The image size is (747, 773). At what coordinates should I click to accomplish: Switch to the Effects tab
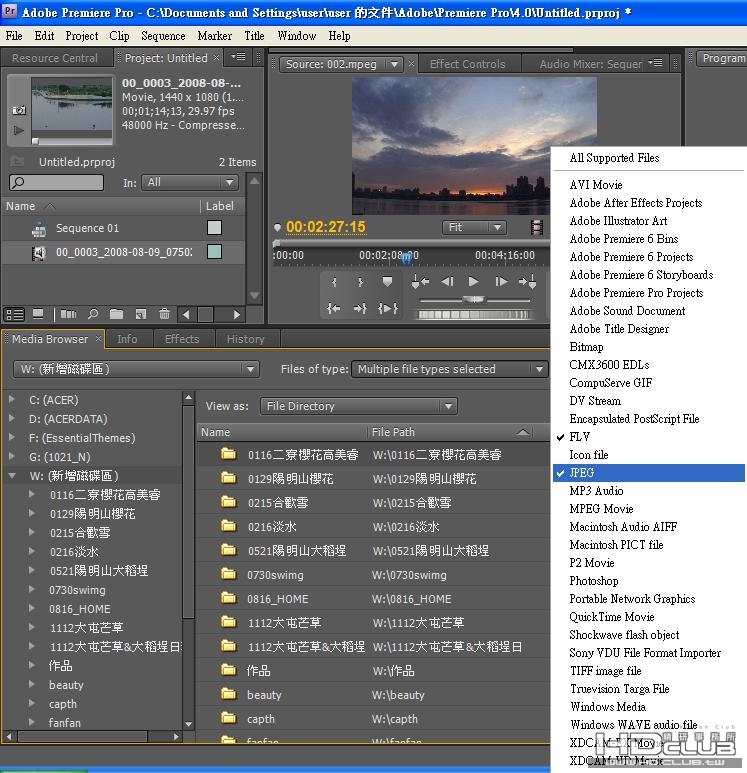(182, 339)
